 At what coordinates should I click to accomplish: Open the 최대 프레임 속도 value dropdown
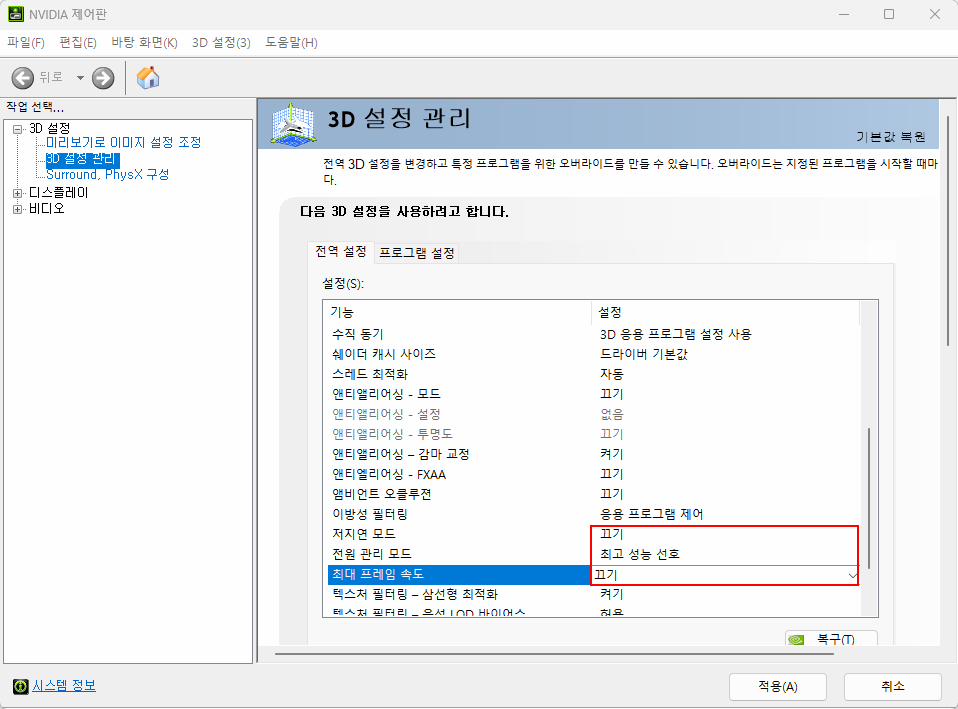coord(852,575)
